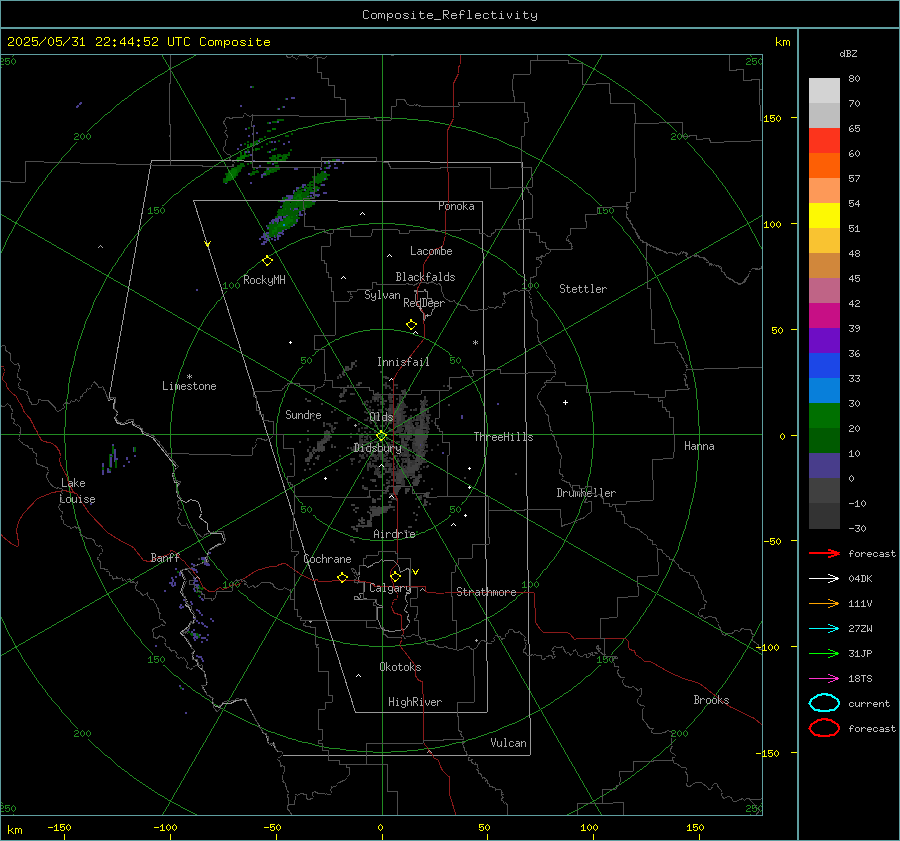The height and width of the screenshot is (841, 900).
Task: Click the yellow diamond marker near Cochrane
Action: (343, 577)
